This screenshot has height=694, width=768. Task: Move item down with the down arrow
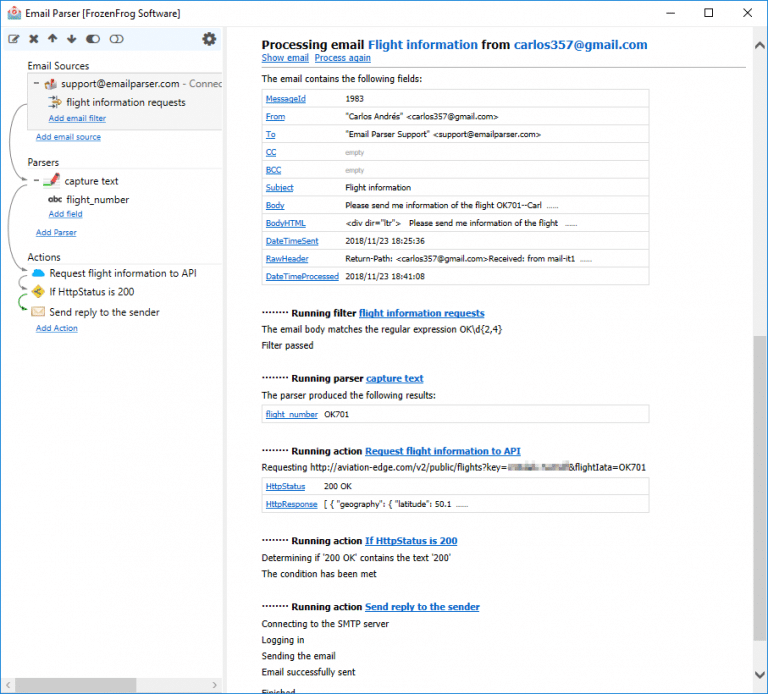pyautogui.click(x=72, y=39)
